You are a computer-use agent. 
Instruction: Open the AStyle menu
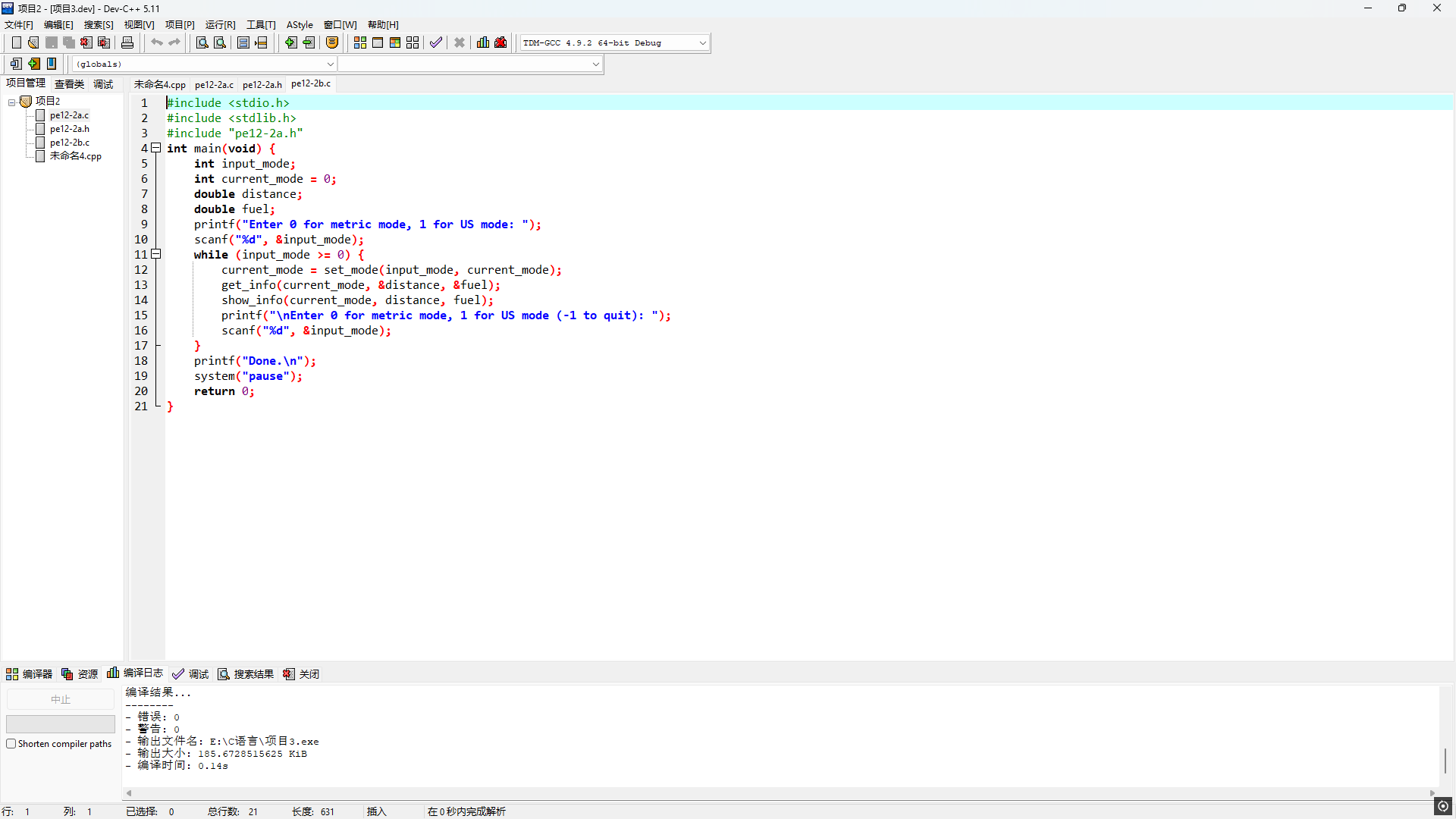pos(300,25)
